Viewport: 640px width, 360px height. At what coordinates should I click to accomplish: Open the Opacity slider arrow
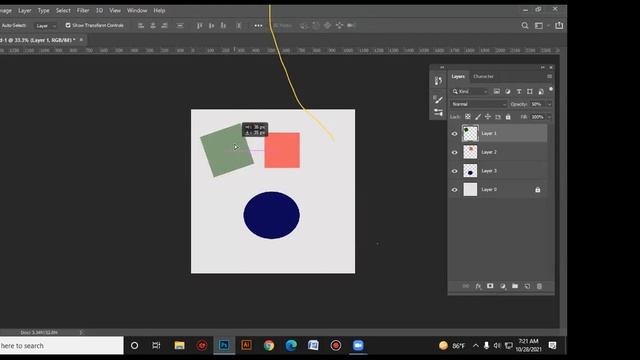click(549, 104)
